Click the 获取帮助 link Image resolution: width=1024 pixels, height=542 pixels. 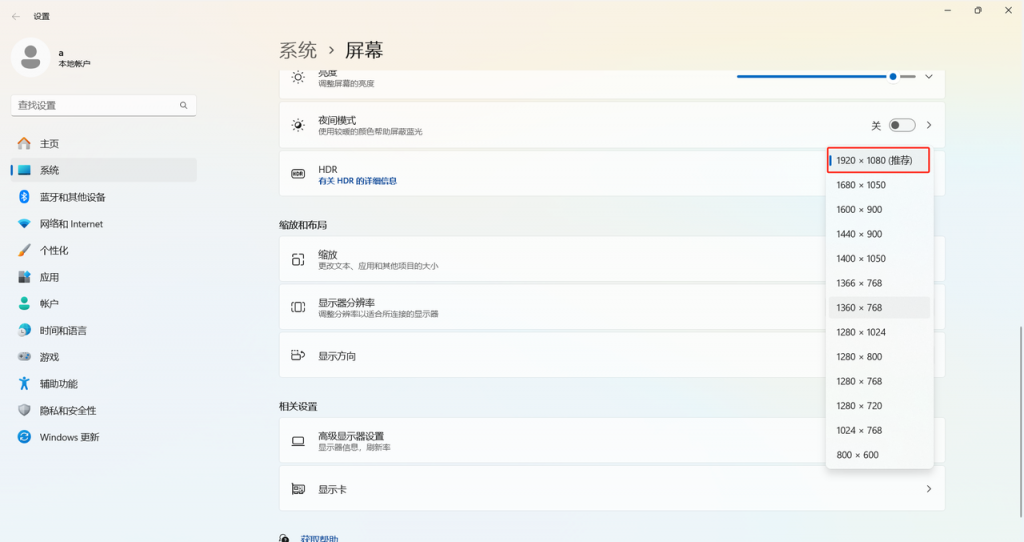[319, 539]
